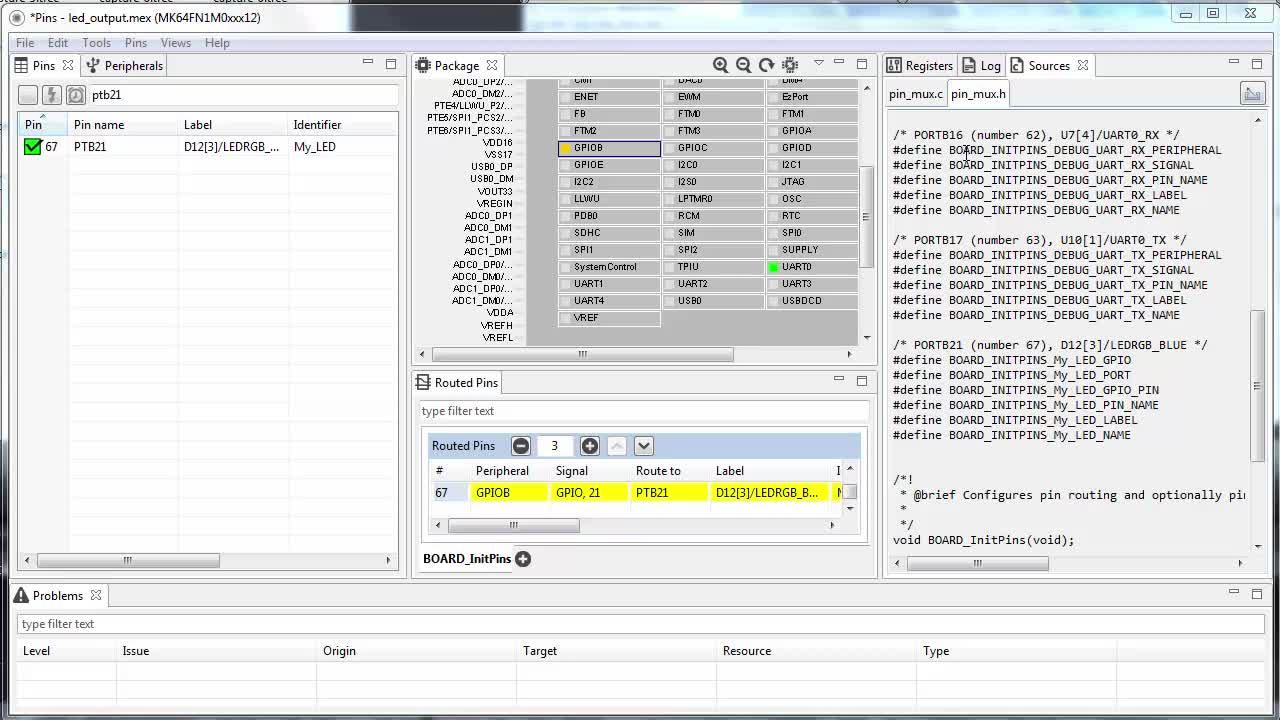Rotate the package view

coord(766,65)
